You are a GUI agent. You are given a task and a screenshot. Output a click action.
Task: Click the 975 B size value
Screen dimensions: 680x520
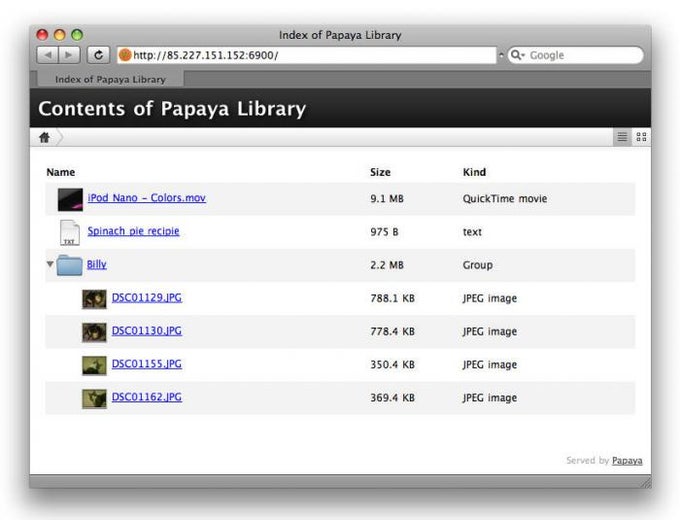[384, 232]
